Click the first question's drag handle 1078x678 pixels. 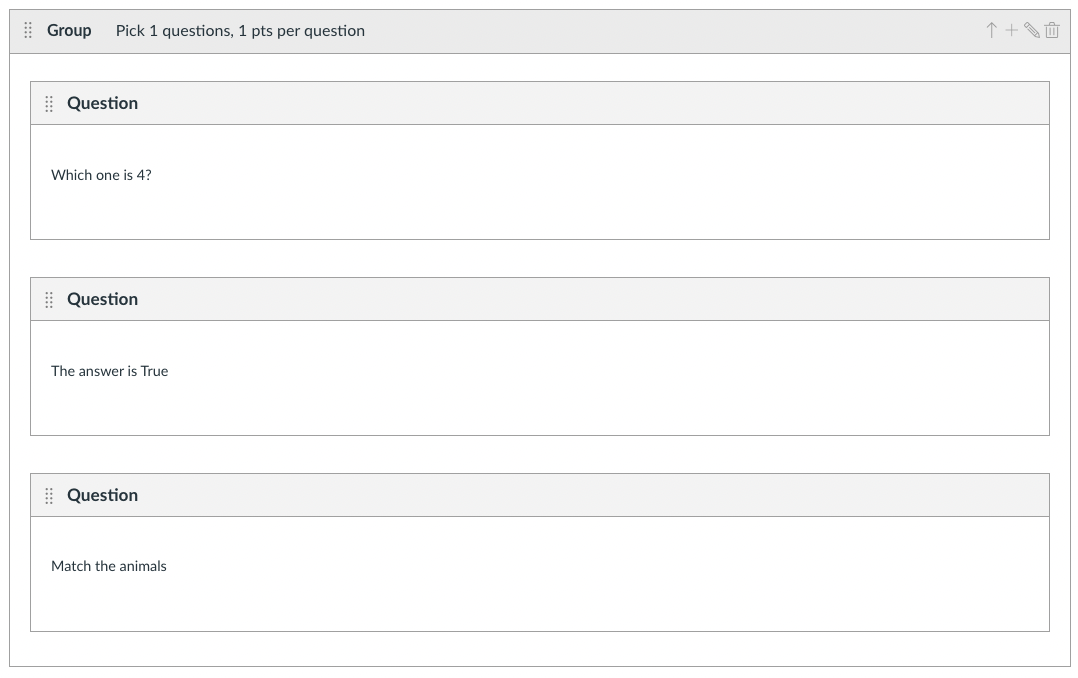coord(49,104)
